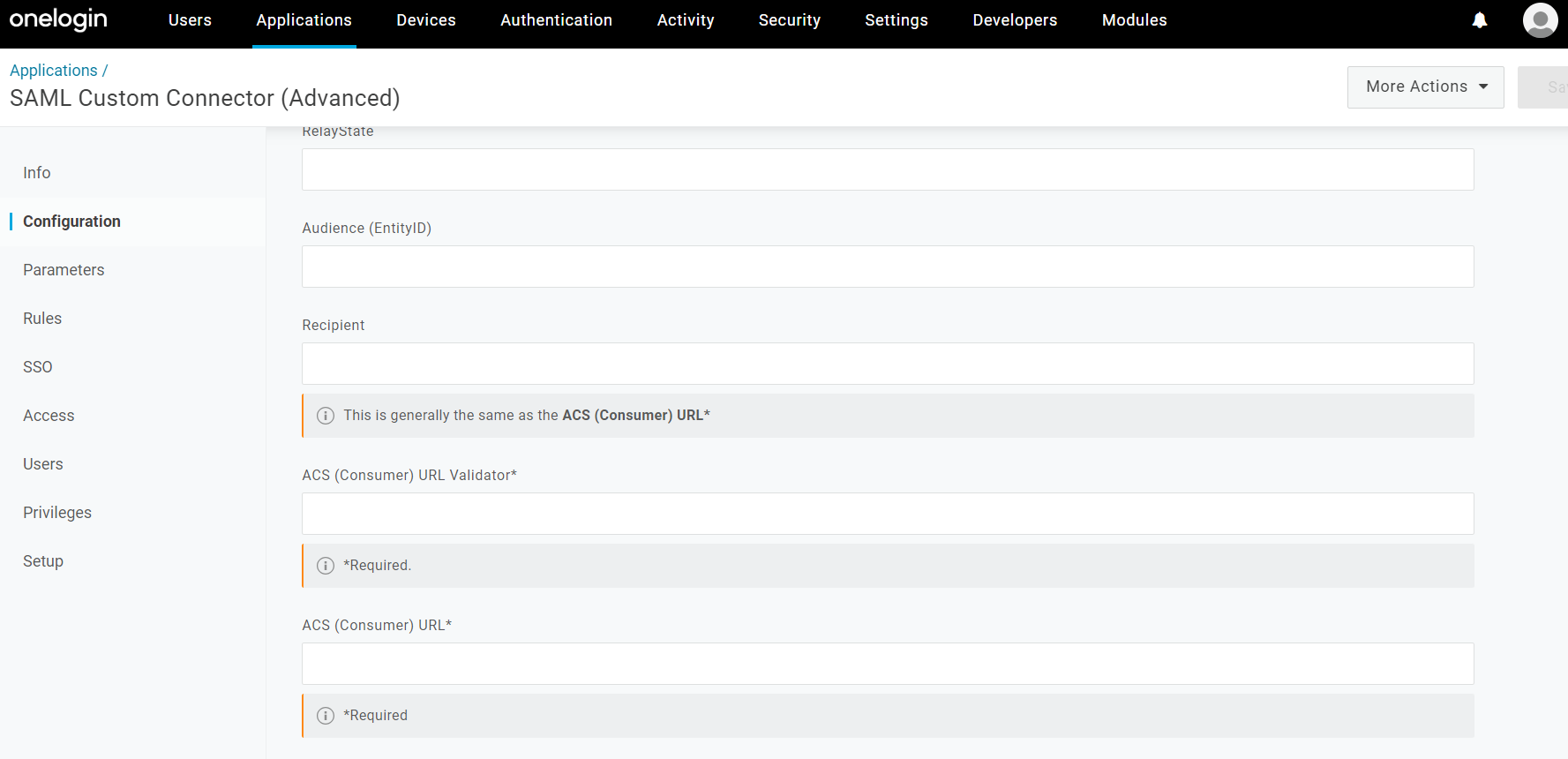Screen dimensions: 1568x759
Task: Select the SSO sidebar tab
Action: coord(38,367)
